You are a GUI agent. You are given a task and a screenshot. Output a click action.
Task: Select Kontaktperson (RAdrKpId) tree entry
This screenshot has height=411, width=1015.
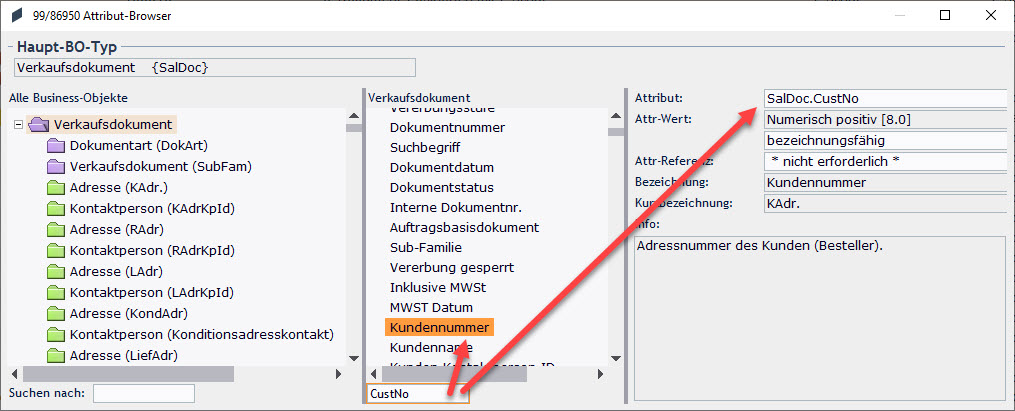[x=152, y=250]
